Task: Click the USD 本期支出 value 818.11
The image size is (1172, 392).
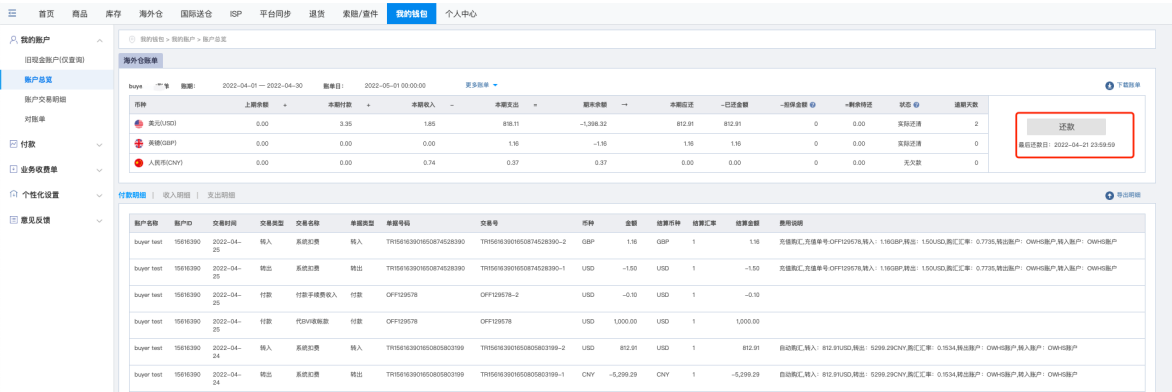Action: click(511, 123)
